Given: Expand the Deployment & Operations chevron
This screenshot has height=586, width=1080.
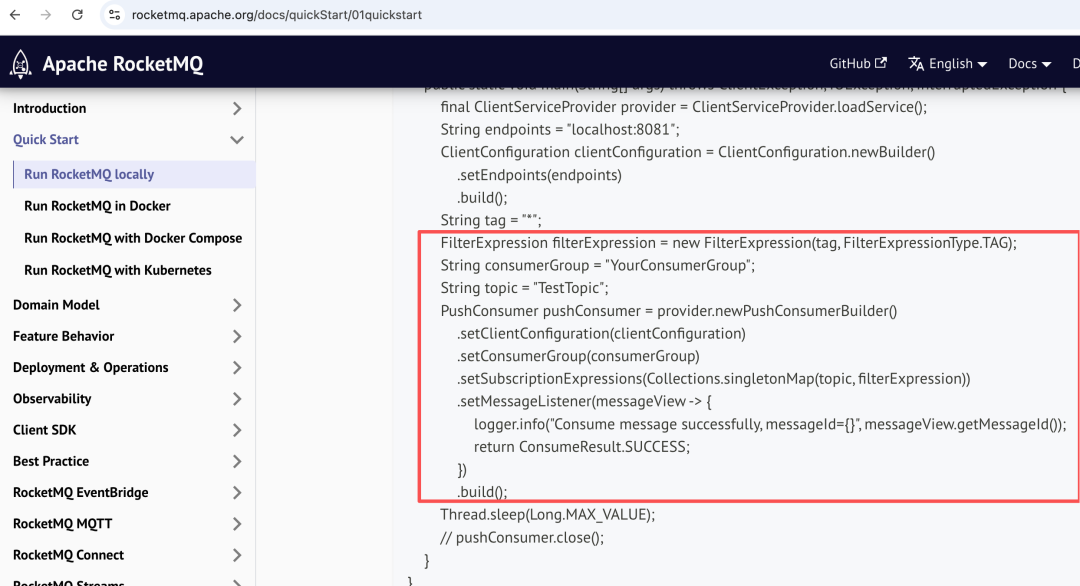Looking at the screenshot, I should coord(237,368).
